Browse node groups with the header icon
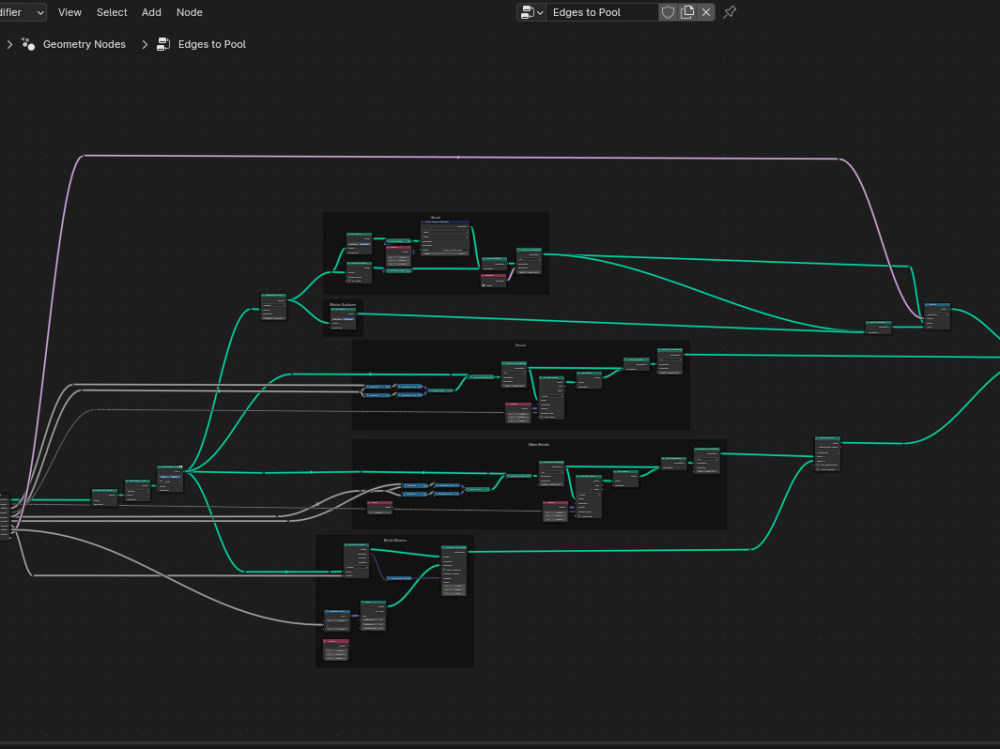This screenshot has width=1000, height=749. [532, 12]
